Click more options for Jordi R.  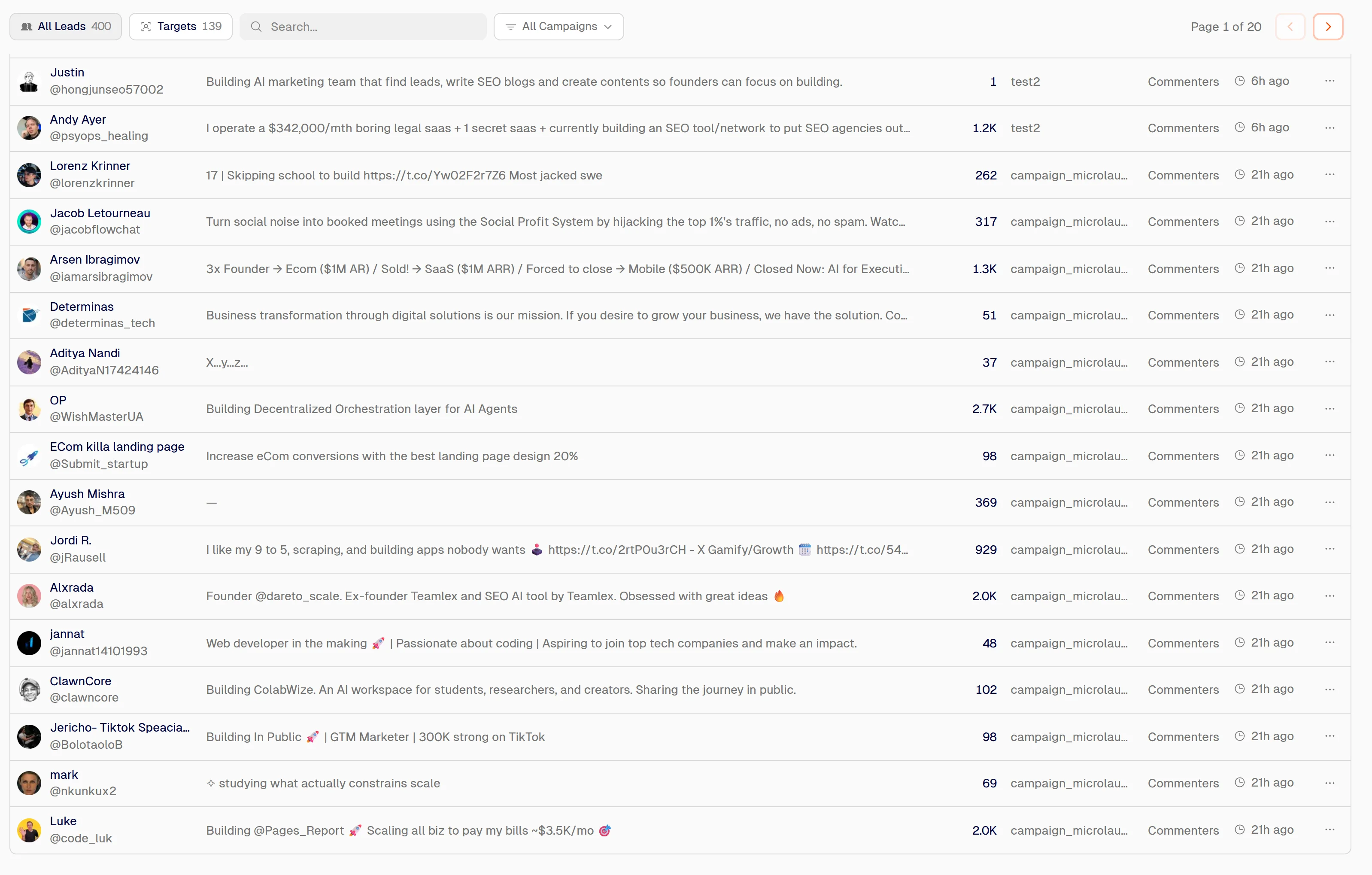(1329, 549)
